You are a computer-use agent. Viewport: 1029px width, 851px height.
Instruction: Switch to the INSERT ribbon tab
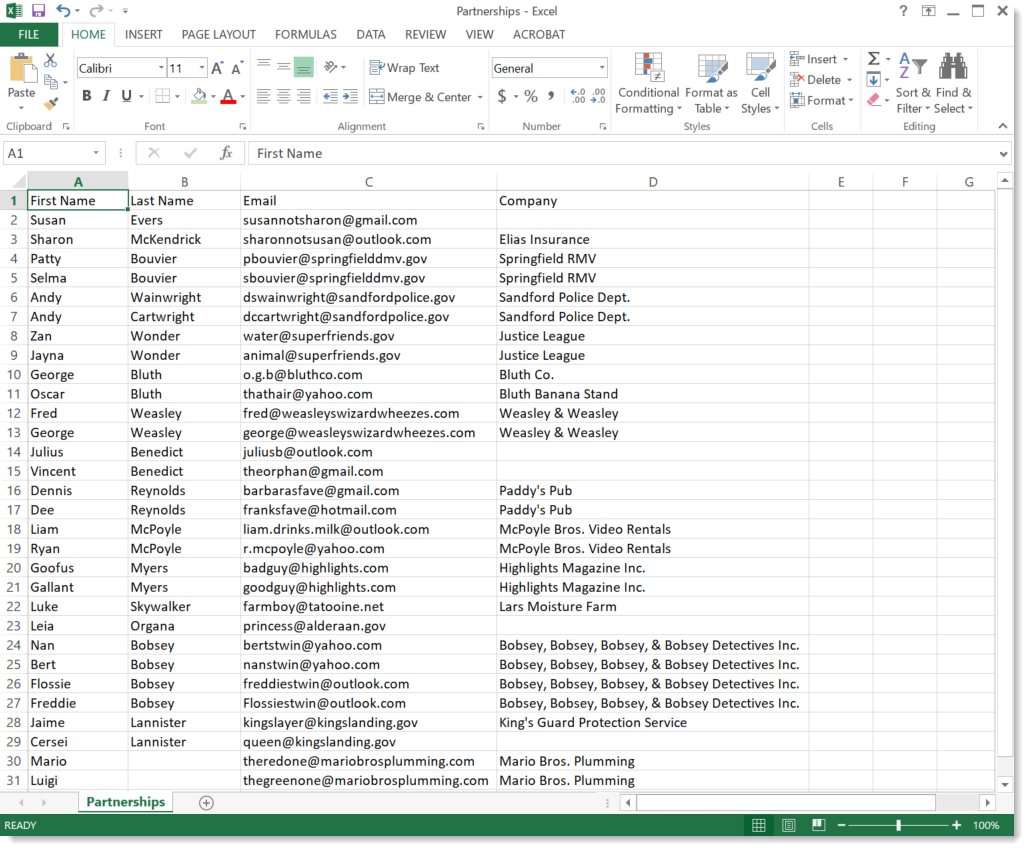143,34
